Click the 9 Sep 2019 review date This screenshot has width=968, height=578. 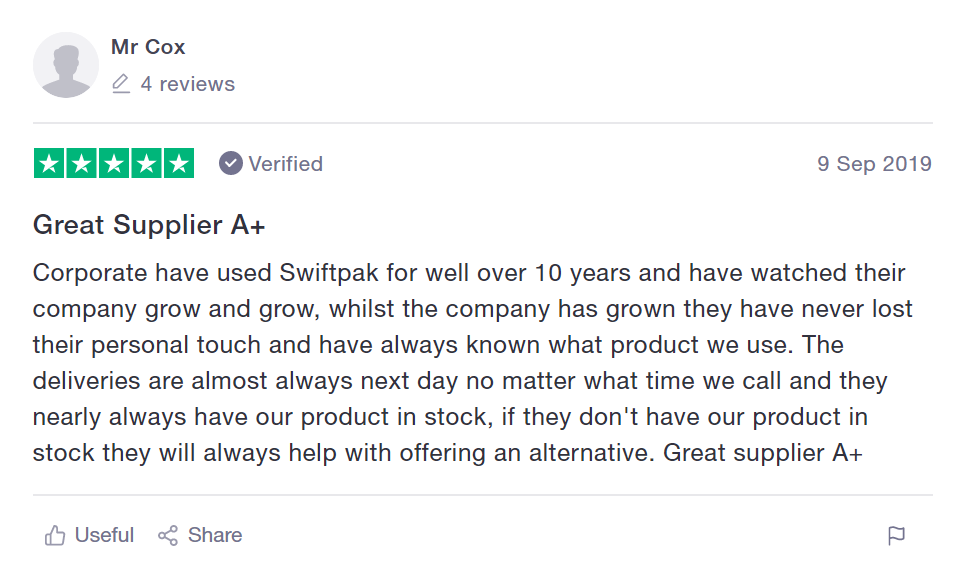pos(874,164)
